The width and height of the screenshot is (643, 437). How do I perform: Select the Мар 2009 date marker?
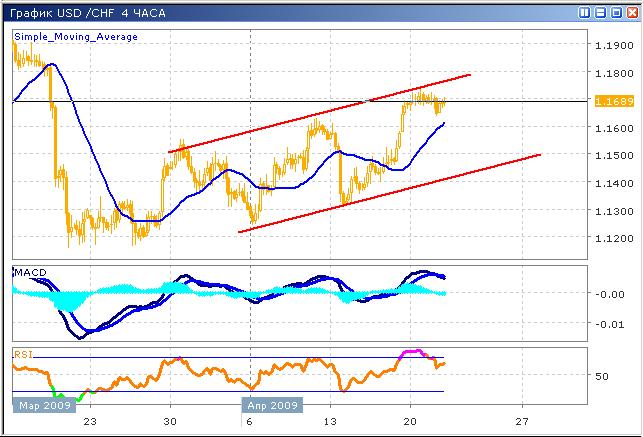(42, 407)
